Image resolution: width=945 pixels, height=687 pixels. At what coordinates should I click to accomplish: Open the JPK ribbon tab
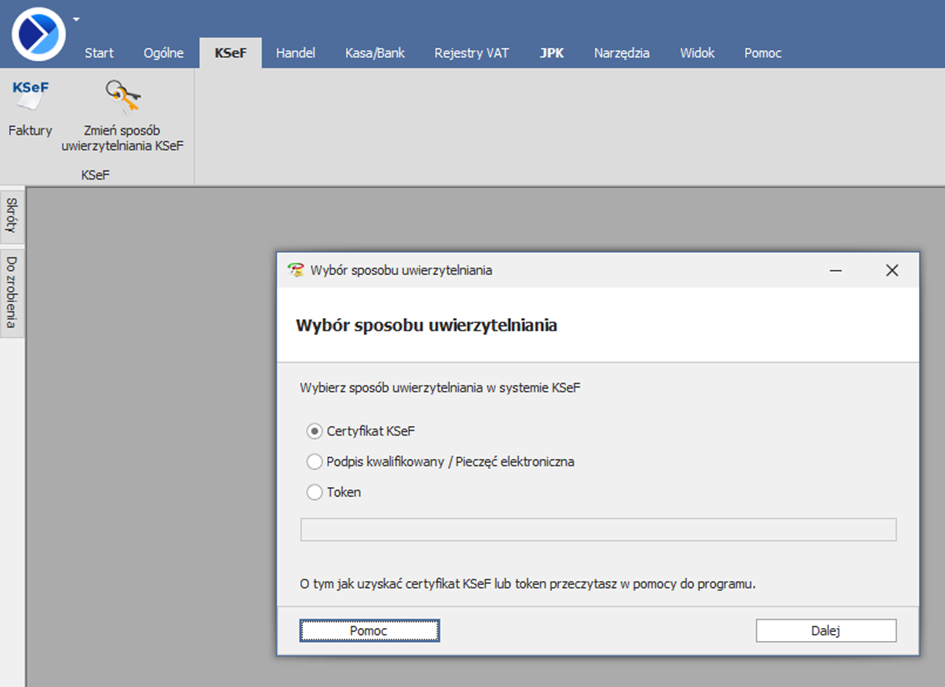pos(551,53)
